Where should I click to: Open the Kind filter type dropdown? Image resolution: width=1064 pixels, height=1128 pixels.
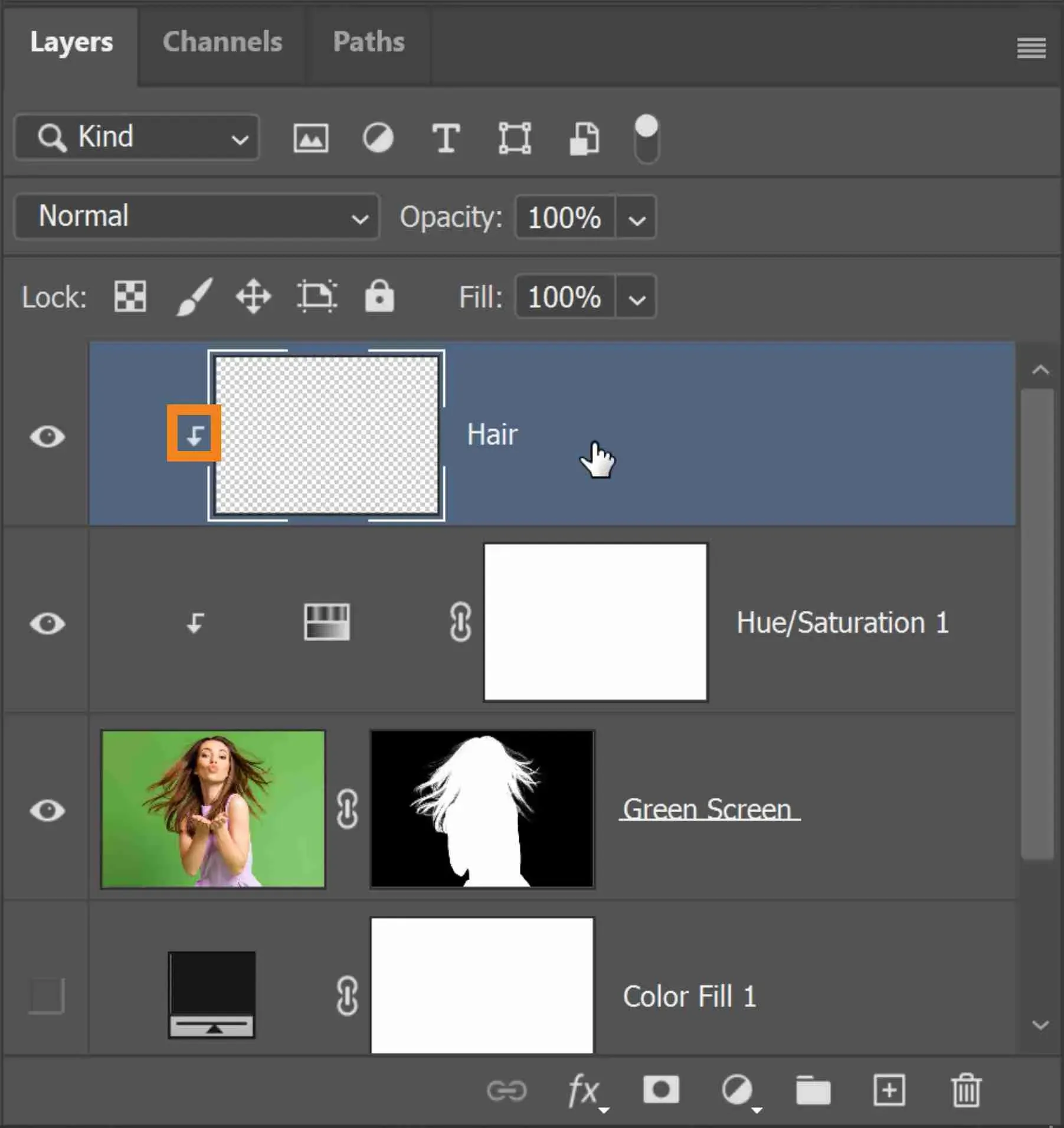click(x=137, y=138)
